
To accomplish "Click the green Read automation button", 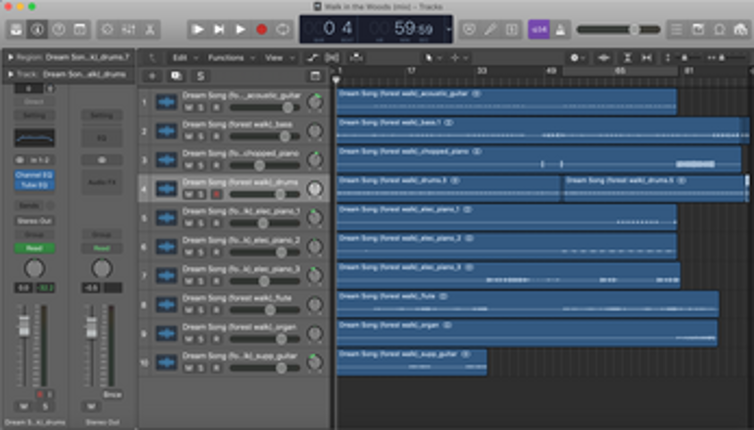I will coord(34,248).
